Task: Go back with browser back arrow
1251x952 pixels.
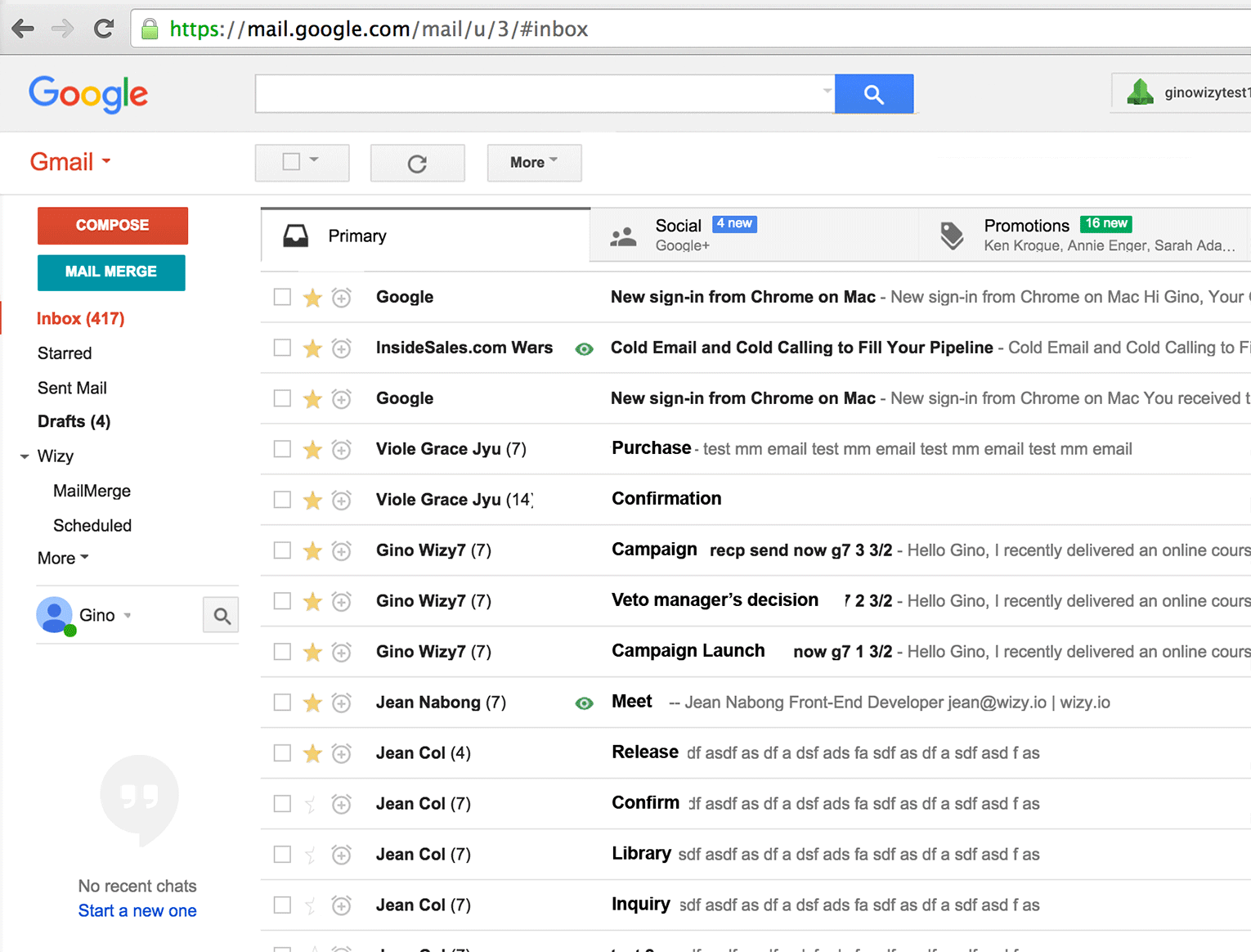Action: 23,29
